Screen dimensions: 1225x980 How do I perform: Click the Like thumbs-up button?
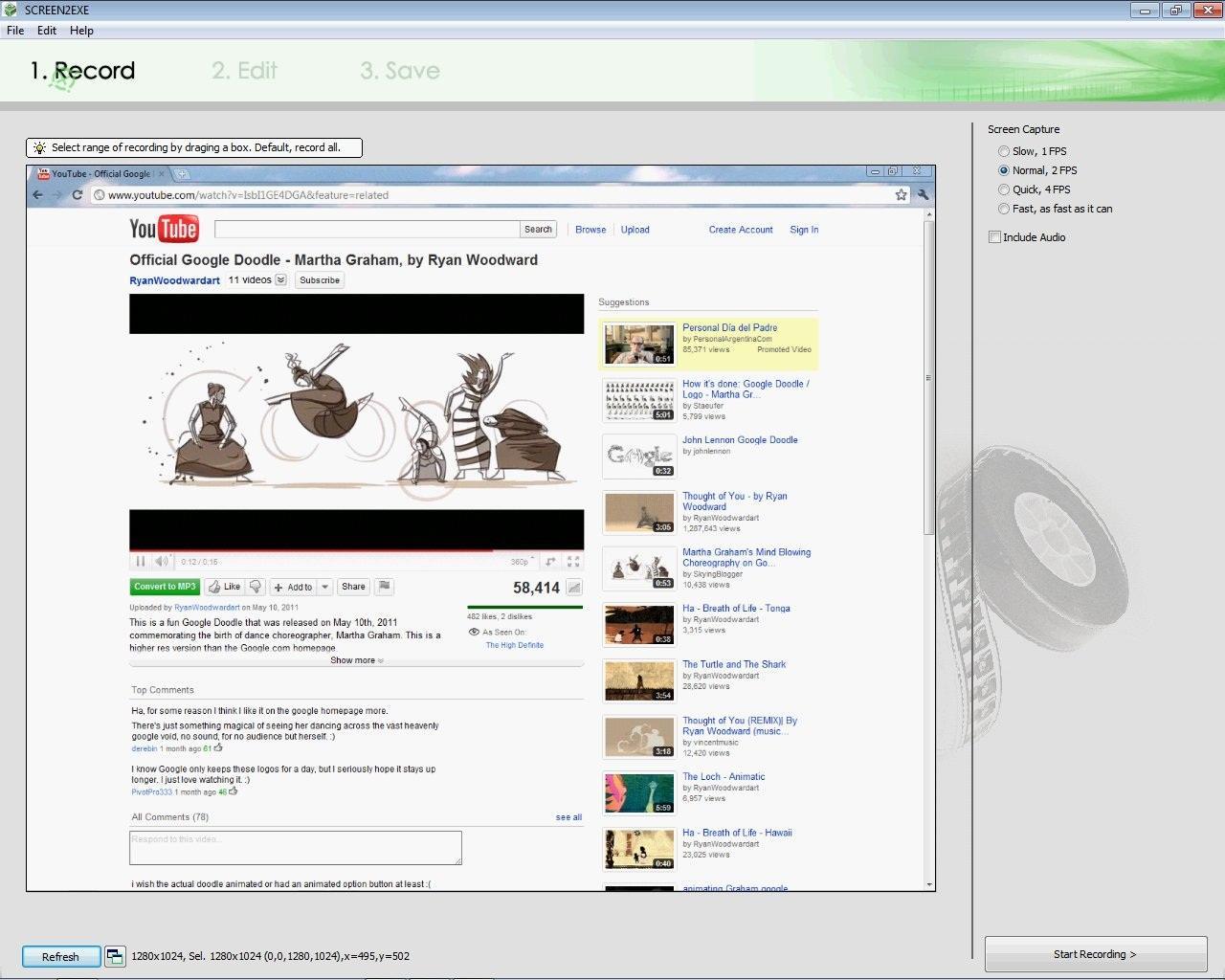coord(224,587)
